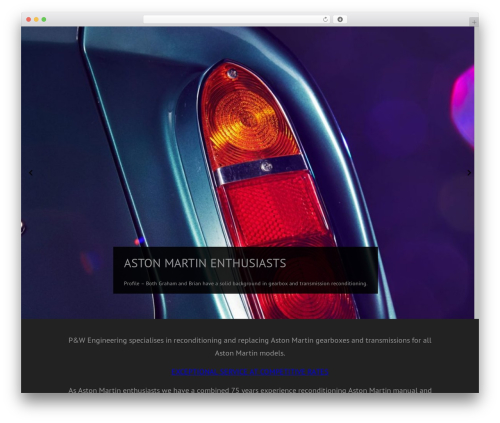The image size is (500, 423).
Task: Click the Aston Martin Enthusiasts slide heading
Action: [205, 263]
